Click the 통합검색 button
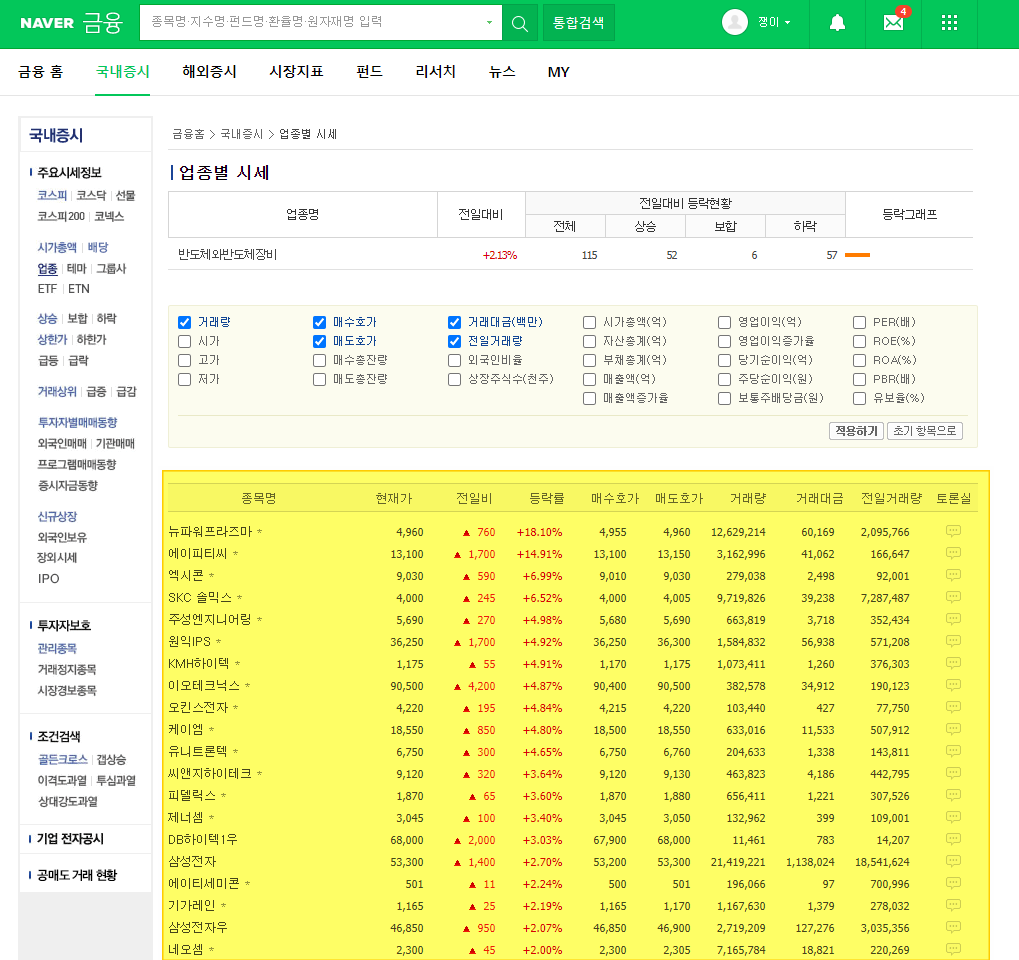 578,23
